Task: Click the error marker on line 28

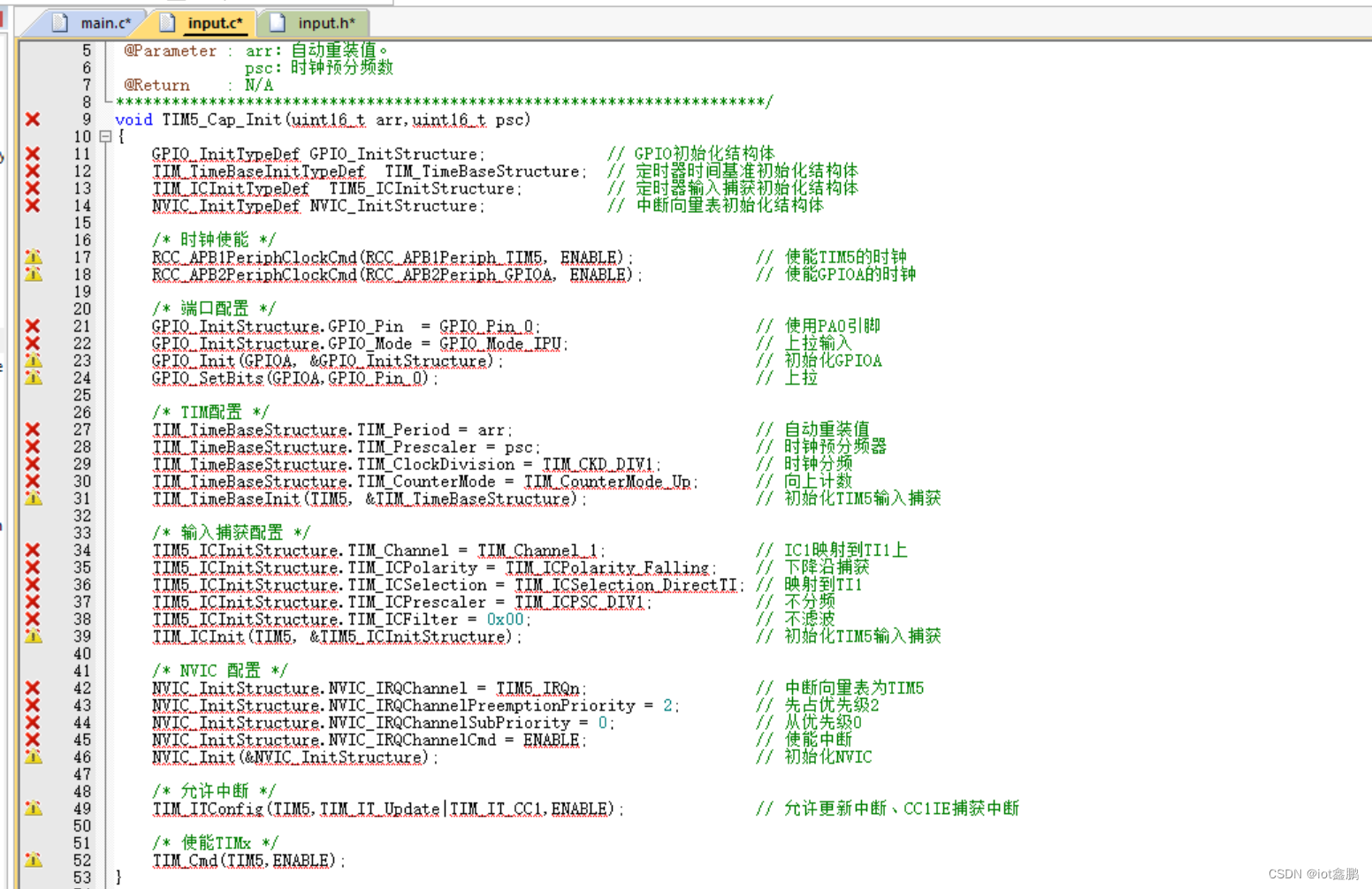Action: pos(33,447)
